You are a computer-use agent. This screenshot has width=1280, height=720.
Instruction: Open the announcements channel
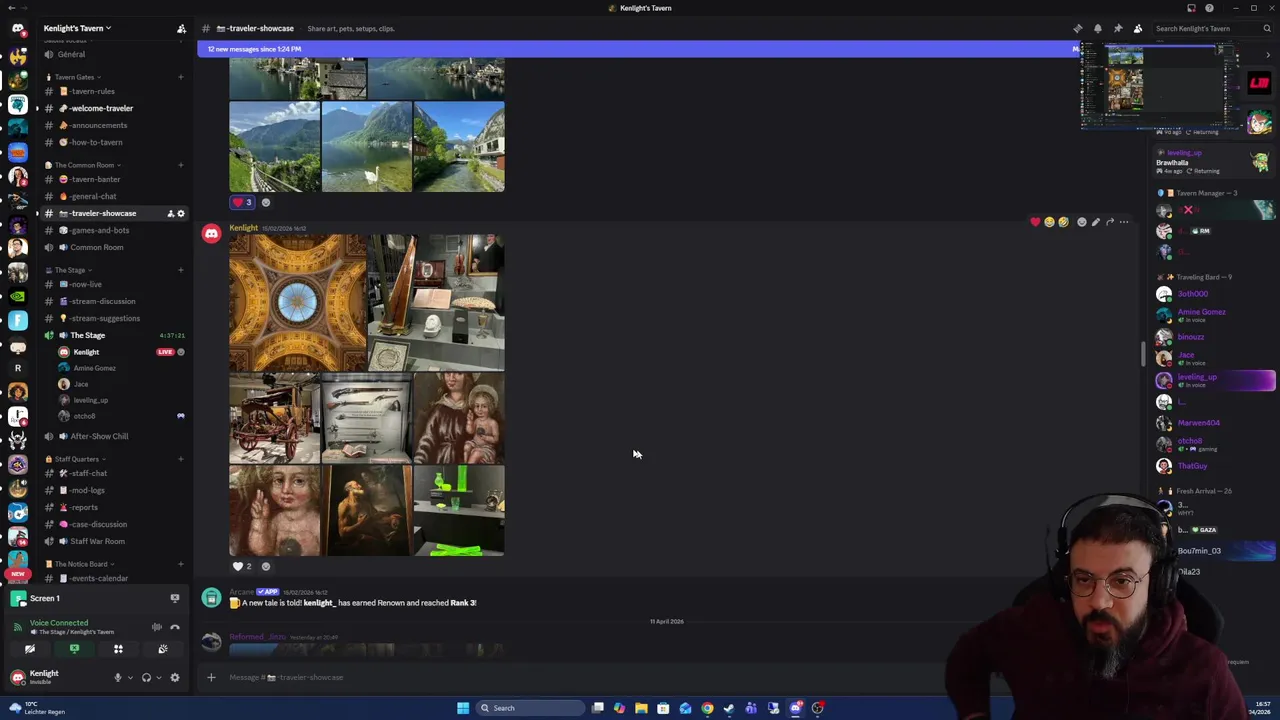pos(113,125)
